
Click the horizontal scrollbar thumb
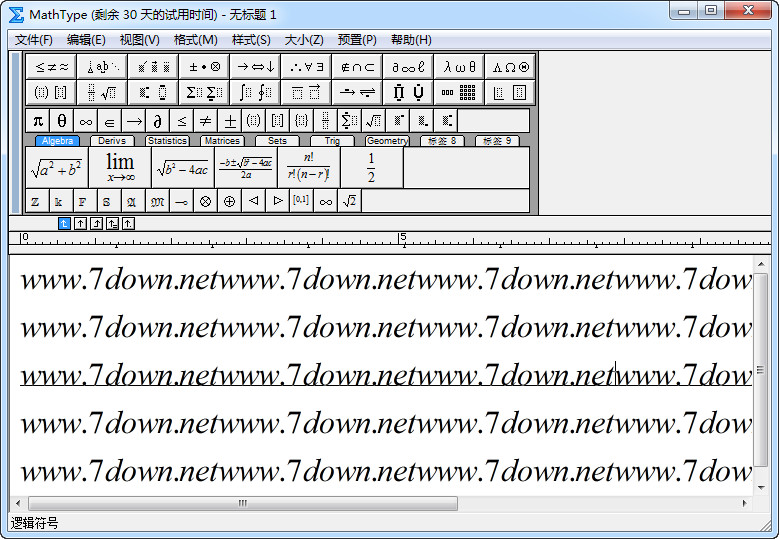click(242, 503)
